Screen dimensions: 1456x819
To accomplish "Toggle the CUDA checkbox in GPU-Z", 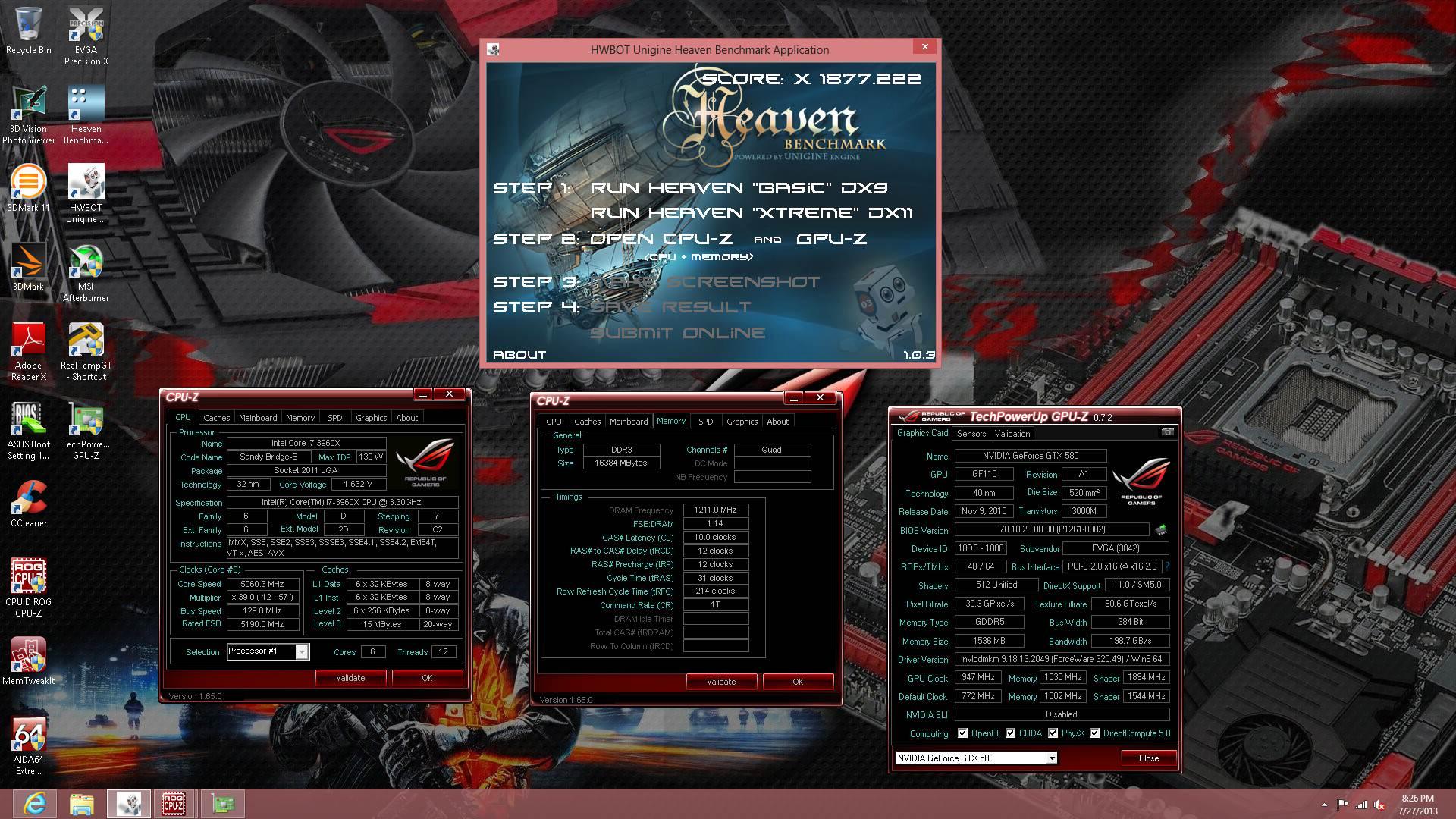I will click(x=1010, y=733).
